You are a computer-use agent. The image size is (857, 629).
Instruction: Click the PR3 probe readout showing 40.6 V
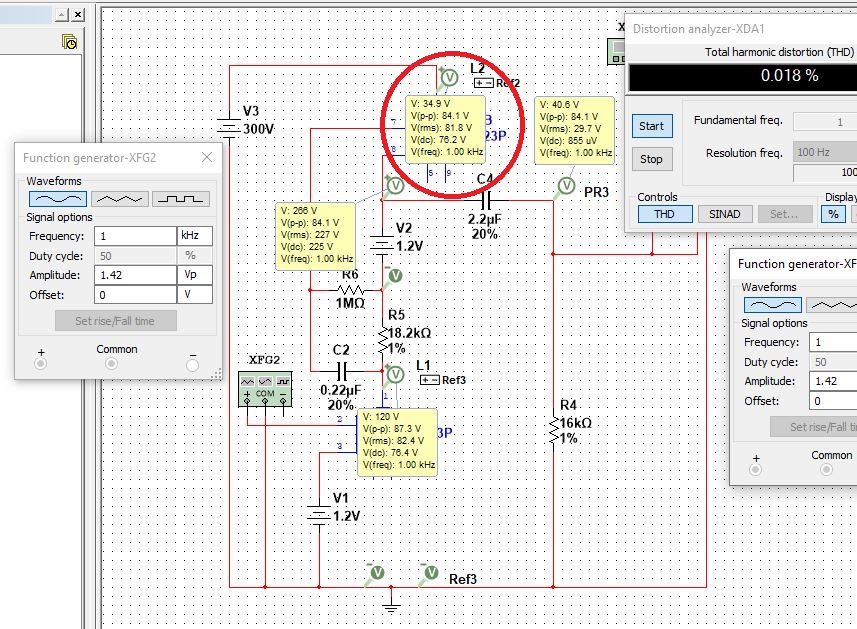click(x=574, y=130)
